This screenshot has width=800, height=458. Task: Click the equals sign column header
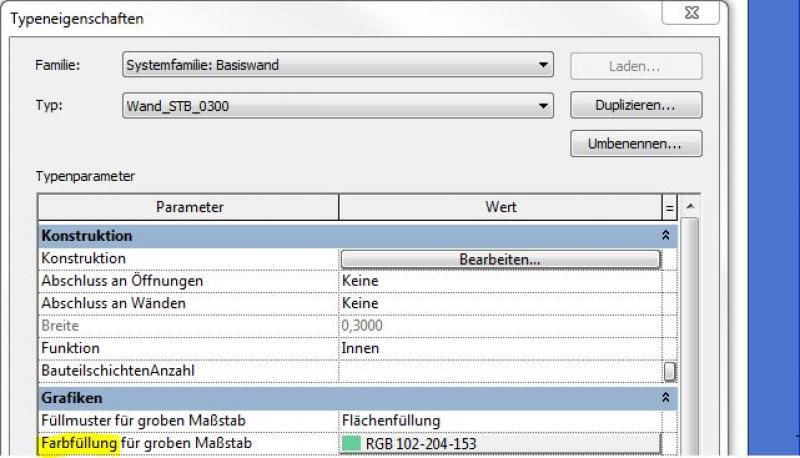click(669, 207)
